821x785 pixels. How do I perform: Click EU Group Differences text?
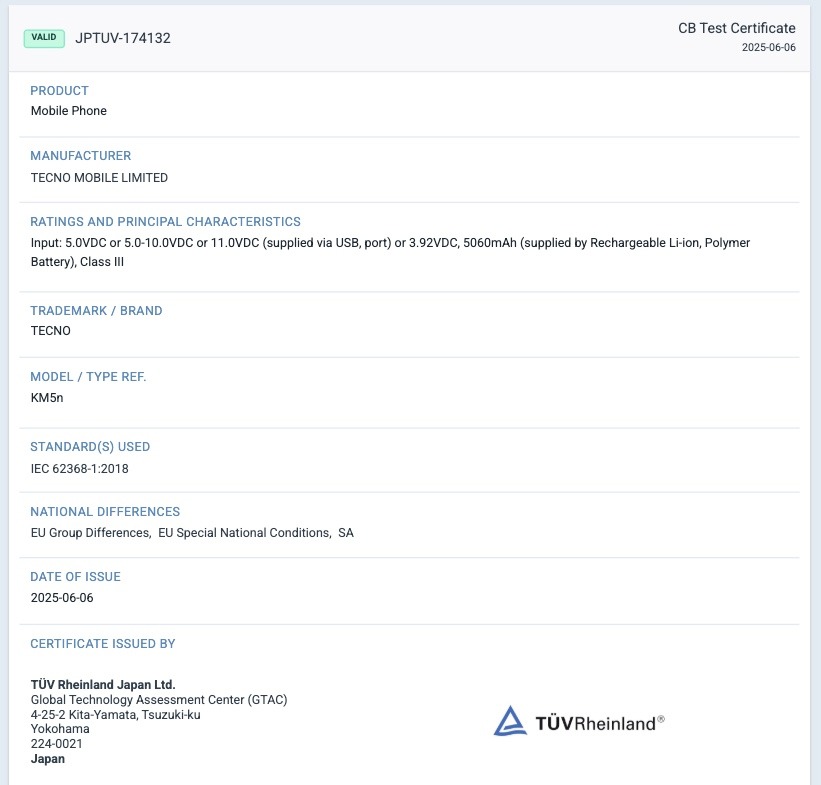(x=91, y=533)
